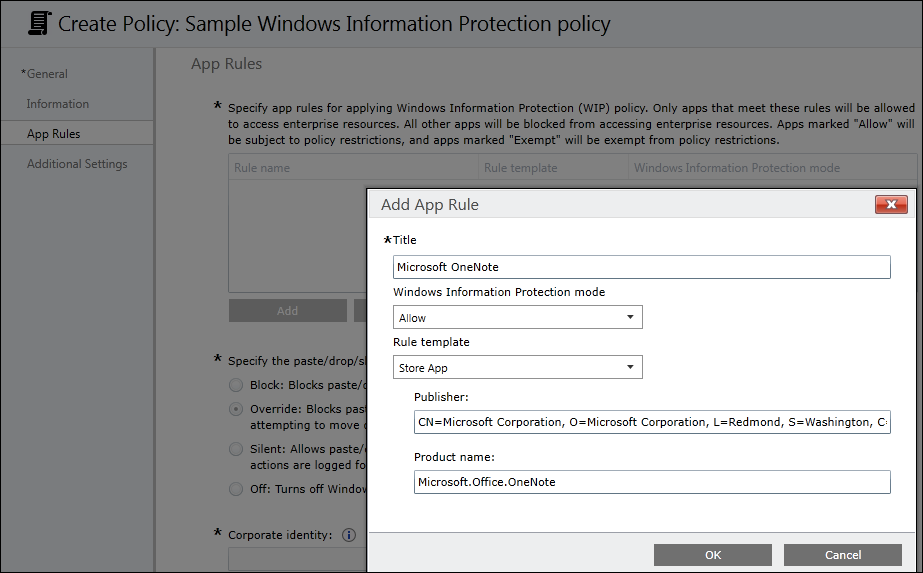Click the Publisher text field
This screenshot has width=923, height=573.
click(652, 422)
